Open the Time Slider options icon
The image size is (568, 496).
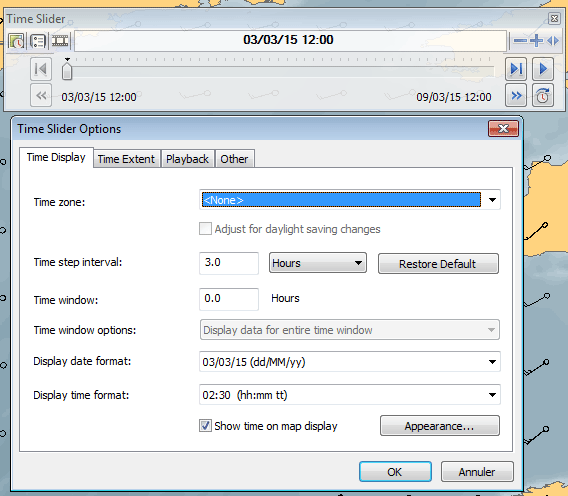point(38,41)
